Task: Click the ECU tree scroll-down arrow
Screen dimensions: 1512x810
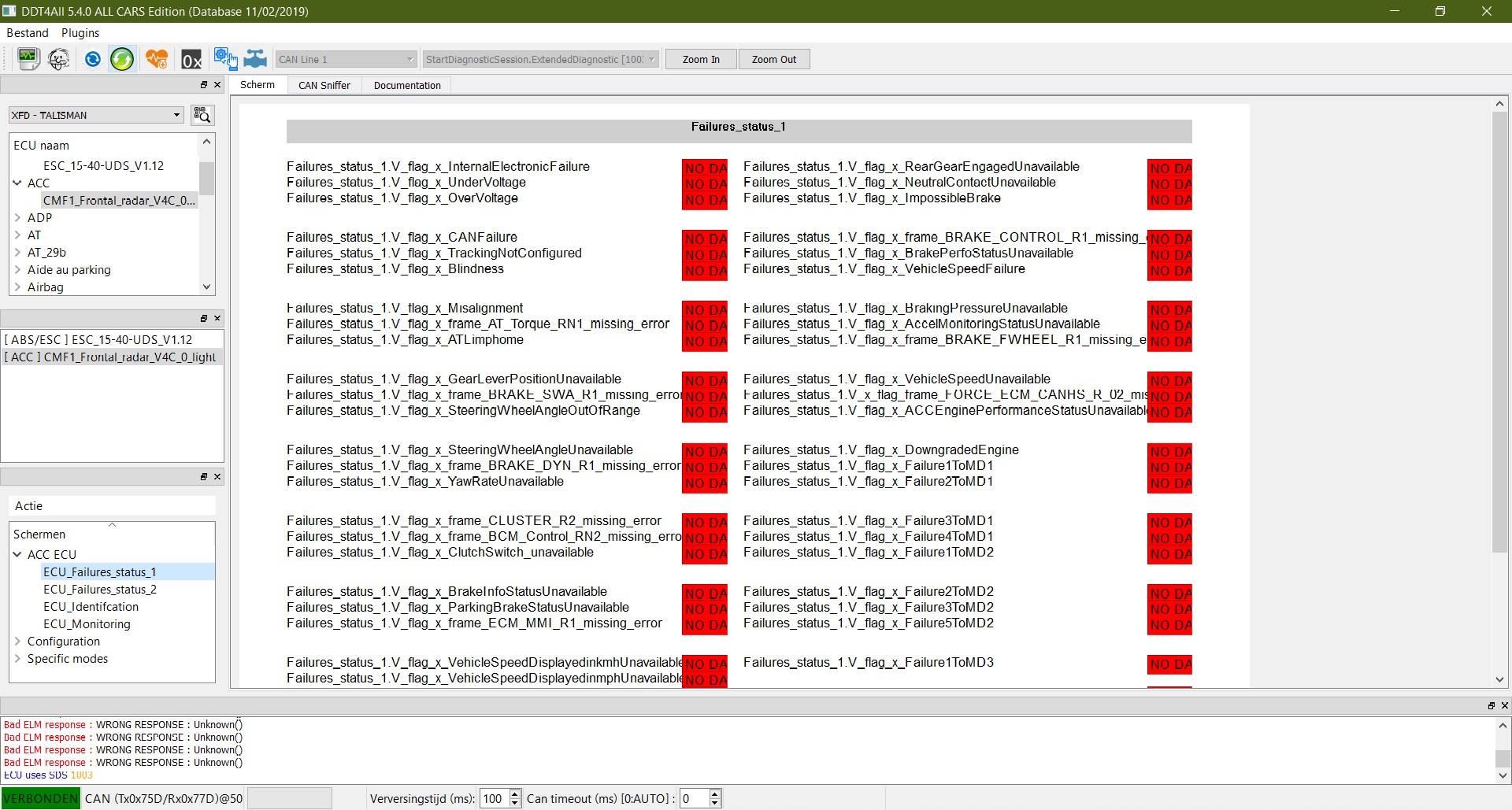Action: (x=206, y=287)
